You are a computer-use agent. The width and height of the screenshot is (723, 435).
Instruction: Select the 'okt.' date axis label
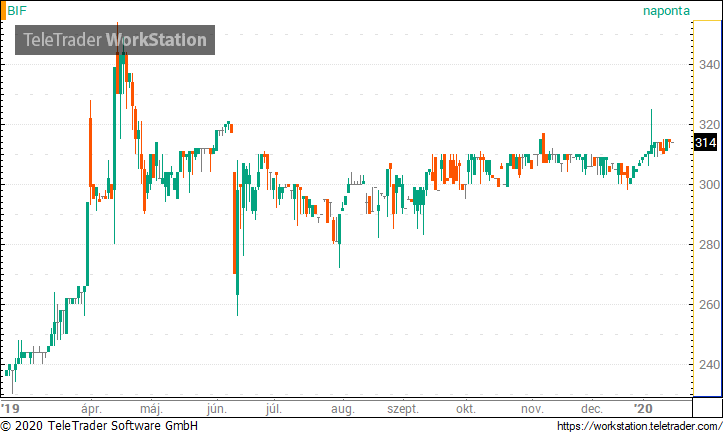466,409
